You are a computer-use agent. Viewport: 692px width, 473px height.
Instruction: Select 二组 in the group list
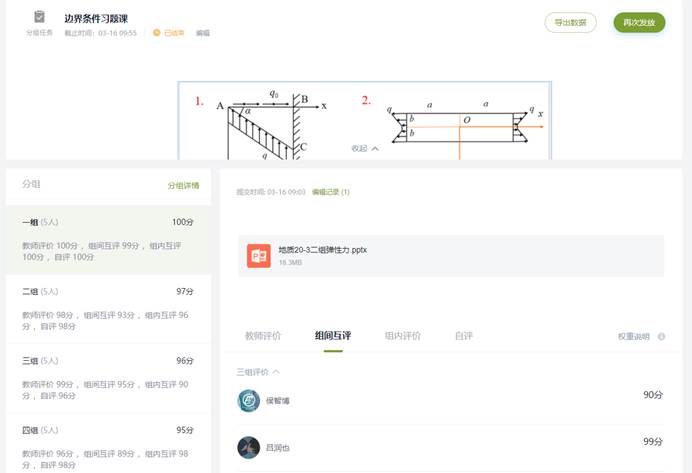108,306
